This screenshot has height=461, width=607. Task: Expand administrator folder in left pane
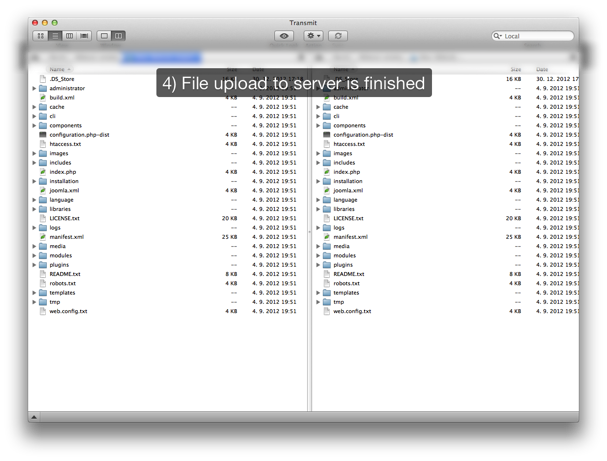coord(34,88)
